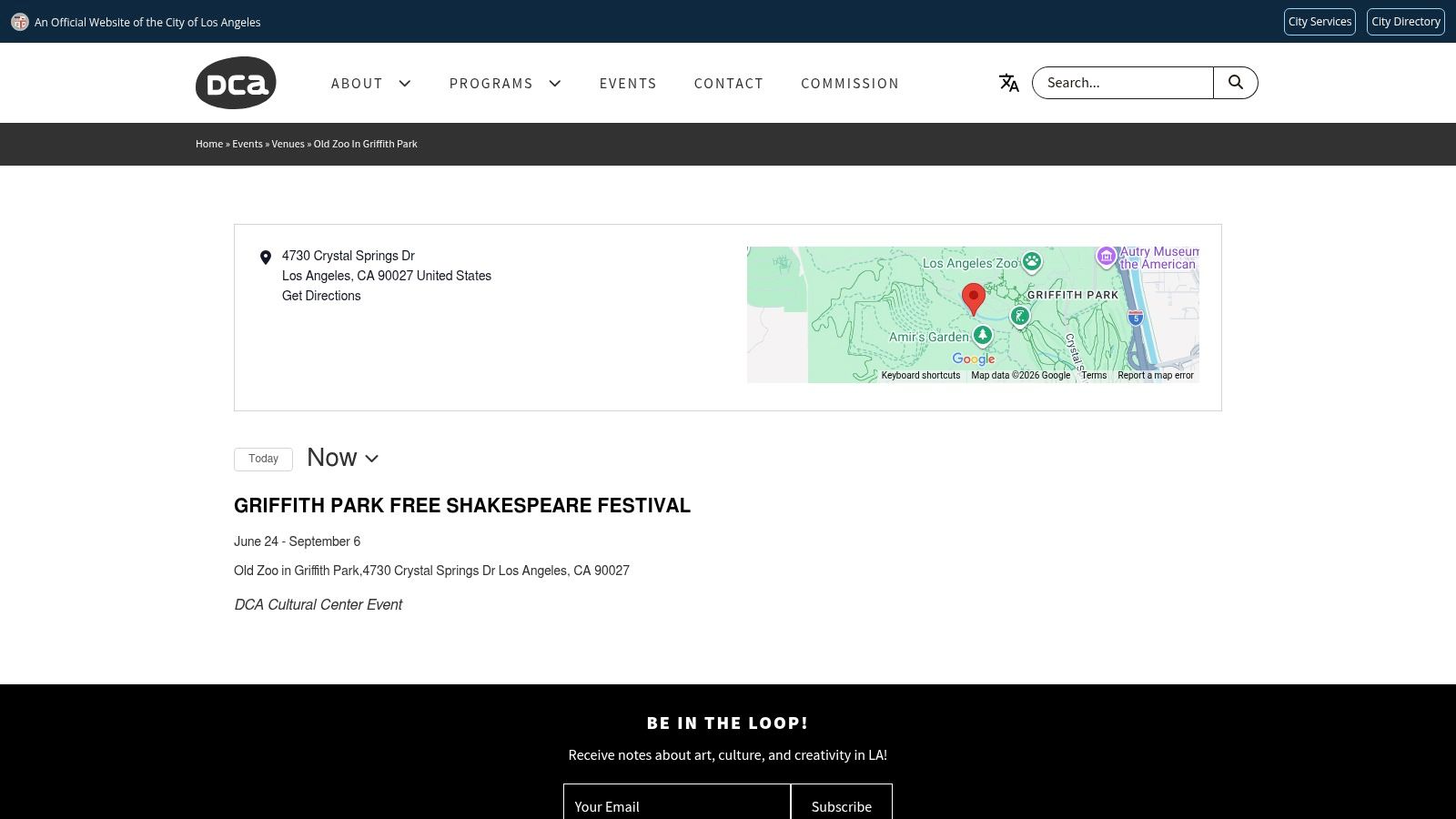The width and height of the screenshot is (1456, 819).
Task: Expand the About menu chevron
Action: [x=405, y=84]
